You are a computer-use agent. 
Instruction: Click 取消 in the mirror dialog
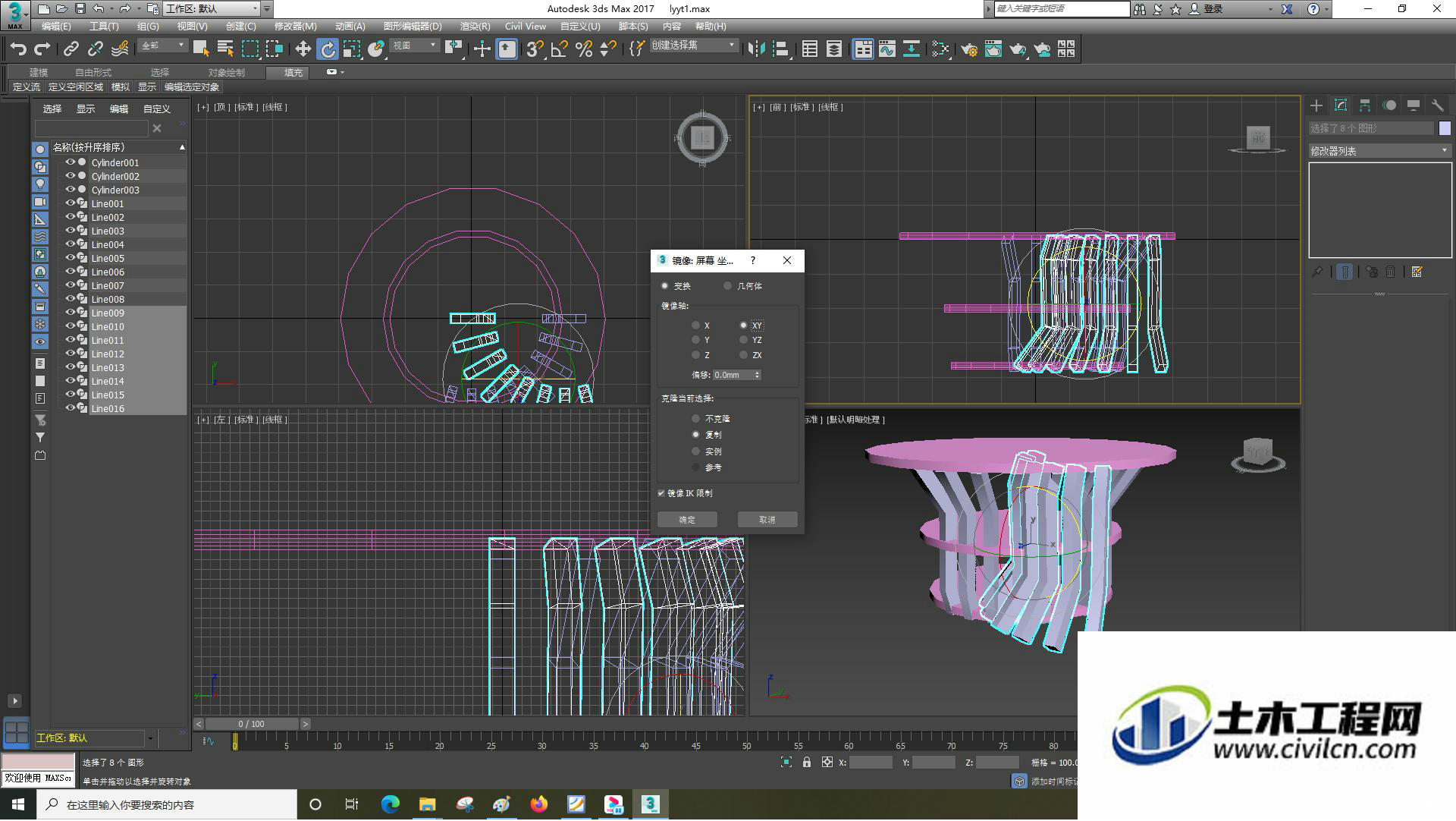click(x=767, y=520)
